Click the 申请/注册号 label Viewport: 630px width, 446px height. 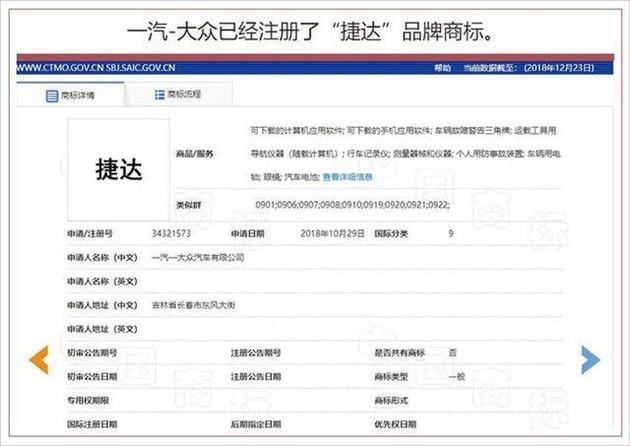(90, 233)
